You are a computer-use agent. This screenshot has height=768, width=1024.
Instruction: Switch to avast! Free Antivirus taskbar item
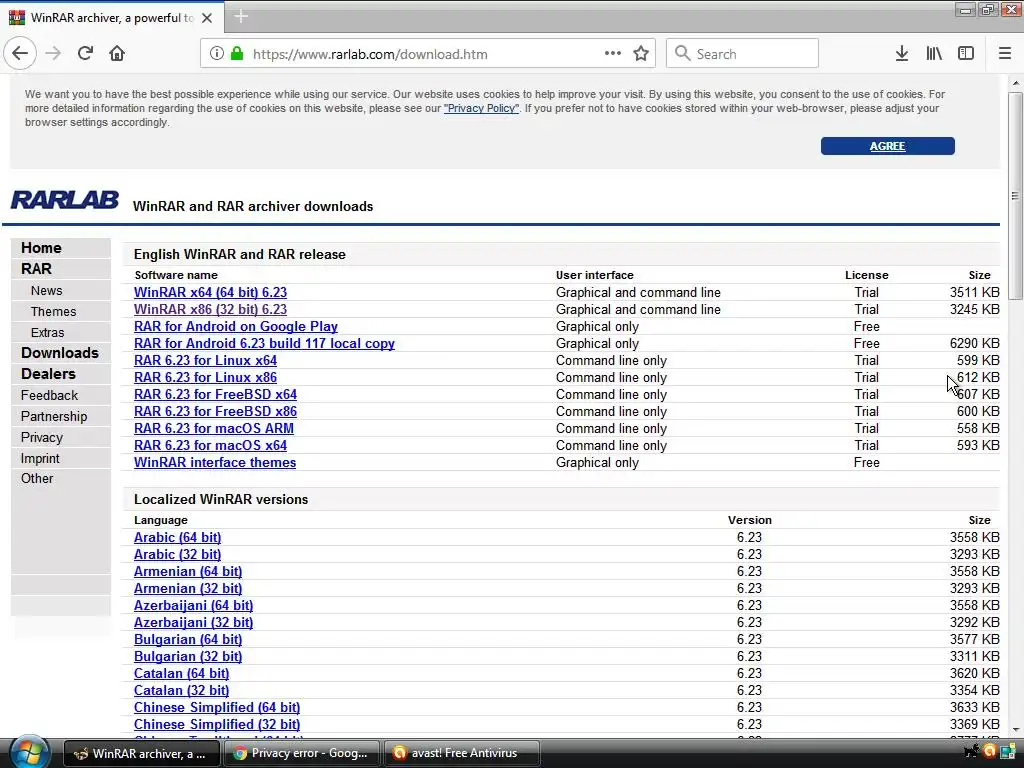coord(462,753)
